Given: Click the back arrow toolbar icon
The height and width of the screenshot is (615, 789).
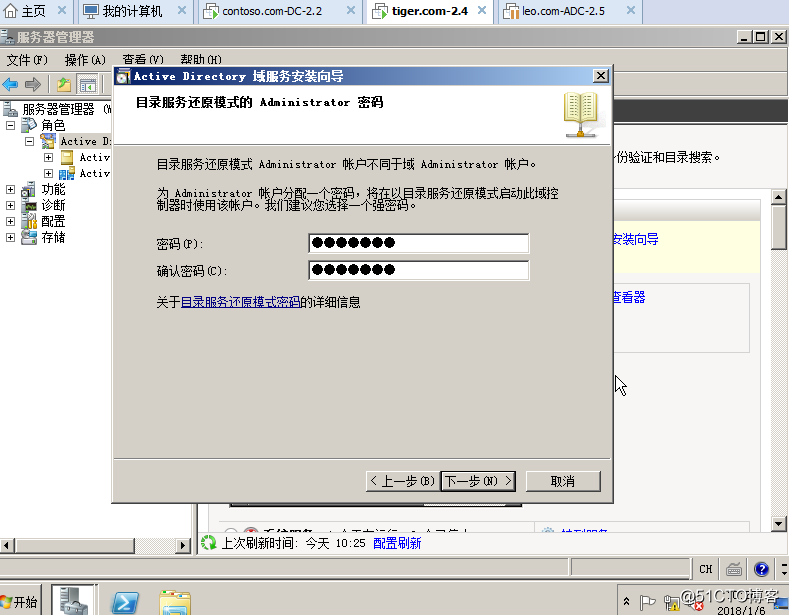Looking at the screenshot, I should point(10,84).
